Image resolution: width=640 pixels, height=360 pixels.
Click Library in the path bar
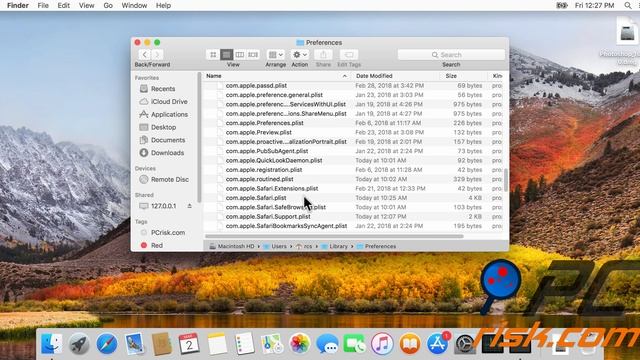(335, 247)
